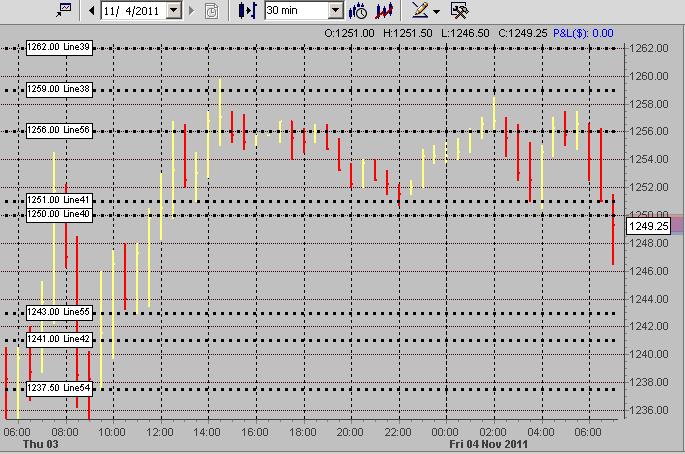
Task: Click the Fri 04 Nov 2011 date label
Action: (x=488, y=444)
